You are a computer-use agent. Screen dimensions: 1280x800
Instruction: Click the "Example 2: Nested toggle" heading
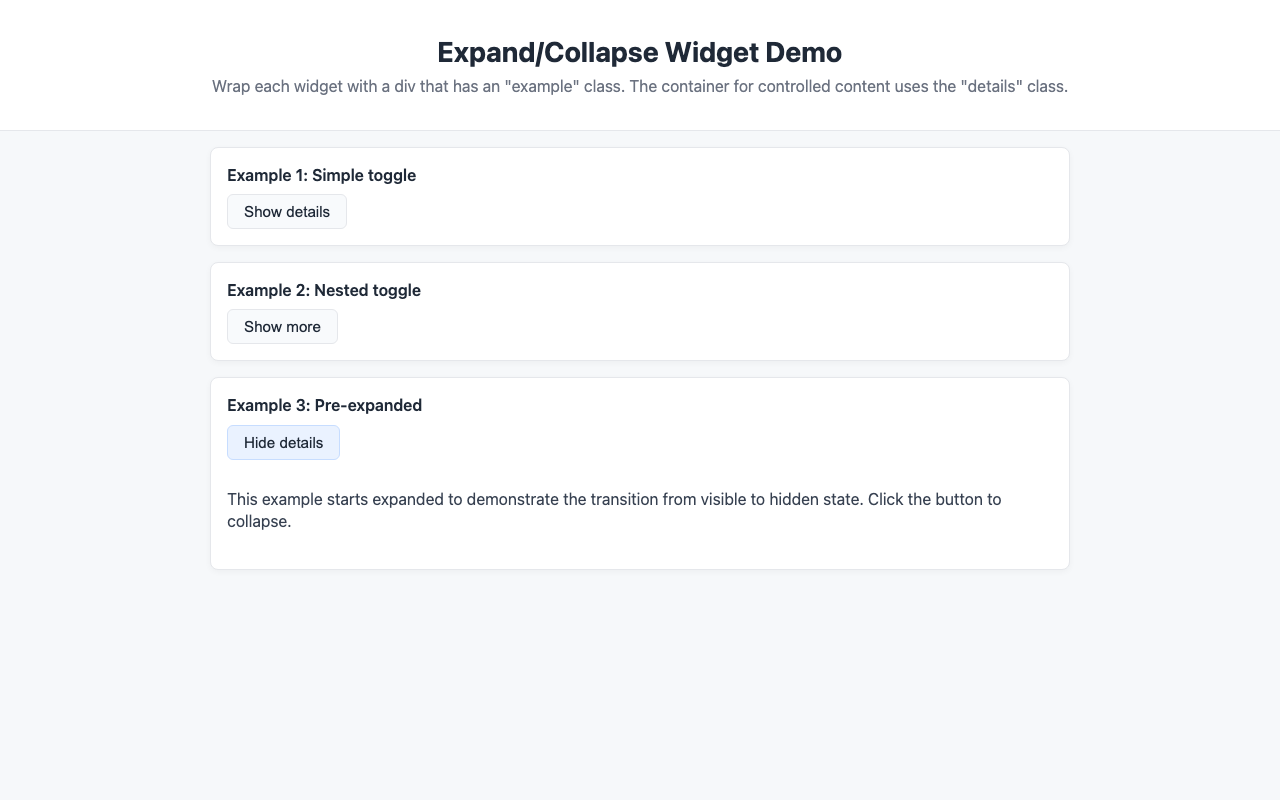(x=324, y=290)
